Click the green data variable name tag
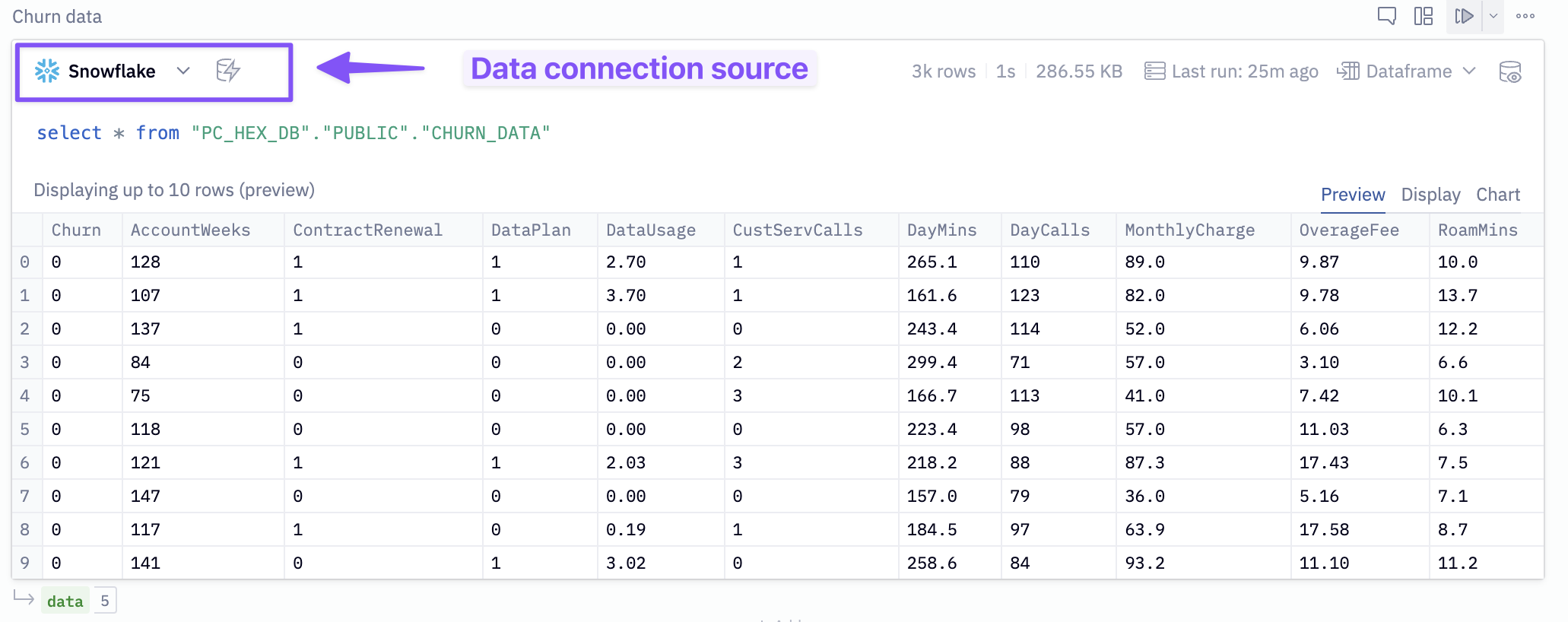 [65, 601]
